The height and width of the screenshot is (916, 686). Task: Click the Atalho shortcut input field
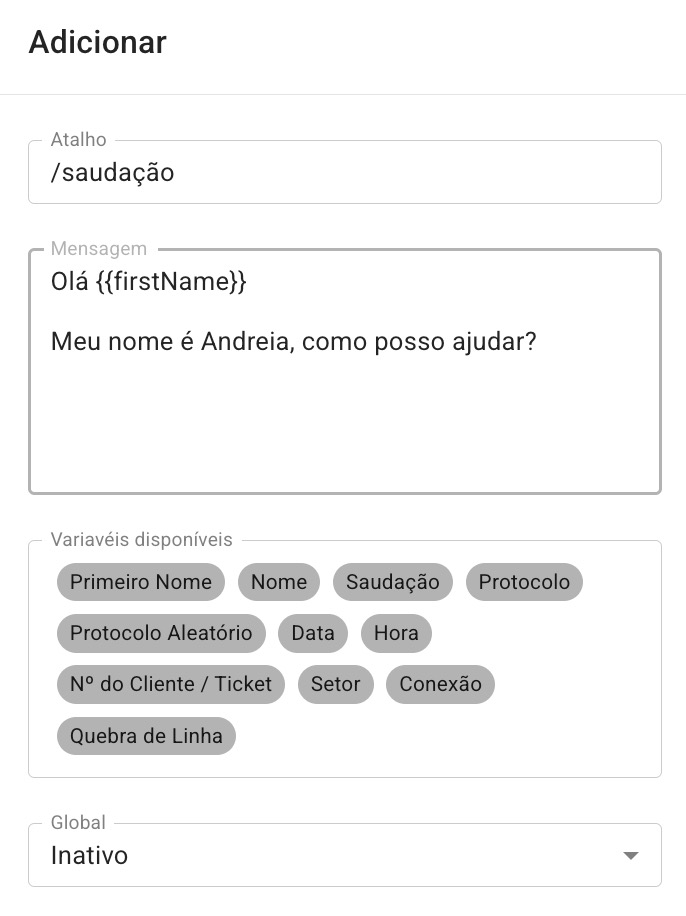tap(345, 172)
